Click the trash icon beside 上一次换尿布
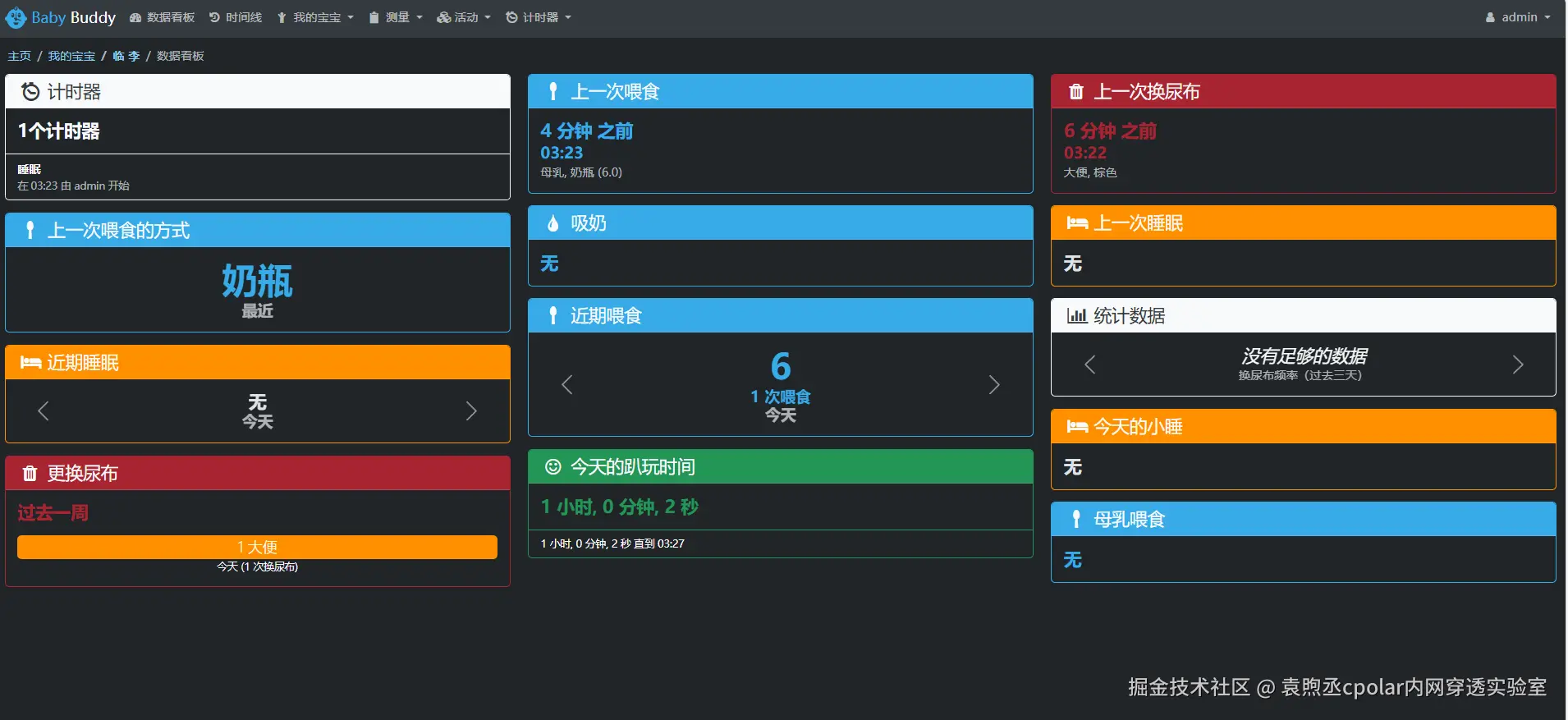The width and height of the screenshot is (1568, 720). coord(1076,92)
